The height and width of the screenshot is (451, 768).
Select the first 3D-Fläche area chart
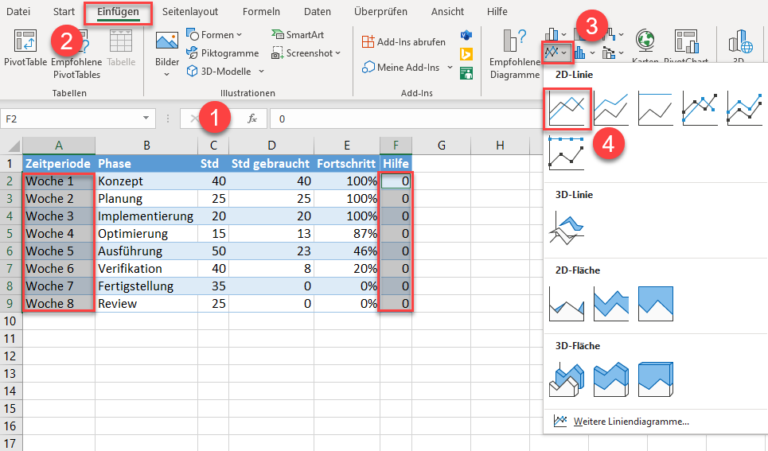point(567,380)
